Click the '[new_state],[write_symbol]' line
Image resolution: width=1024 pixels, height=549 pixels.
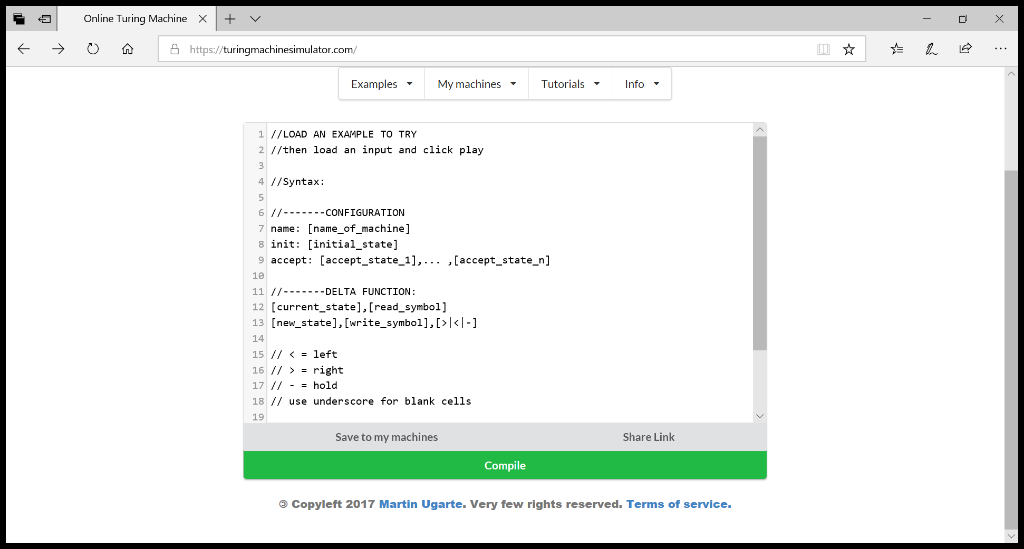(x=374, y=322)
